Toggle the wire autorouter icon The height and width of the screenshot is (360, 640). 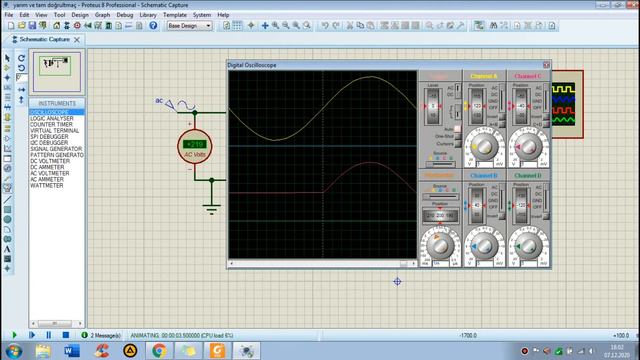click(479, 26)
